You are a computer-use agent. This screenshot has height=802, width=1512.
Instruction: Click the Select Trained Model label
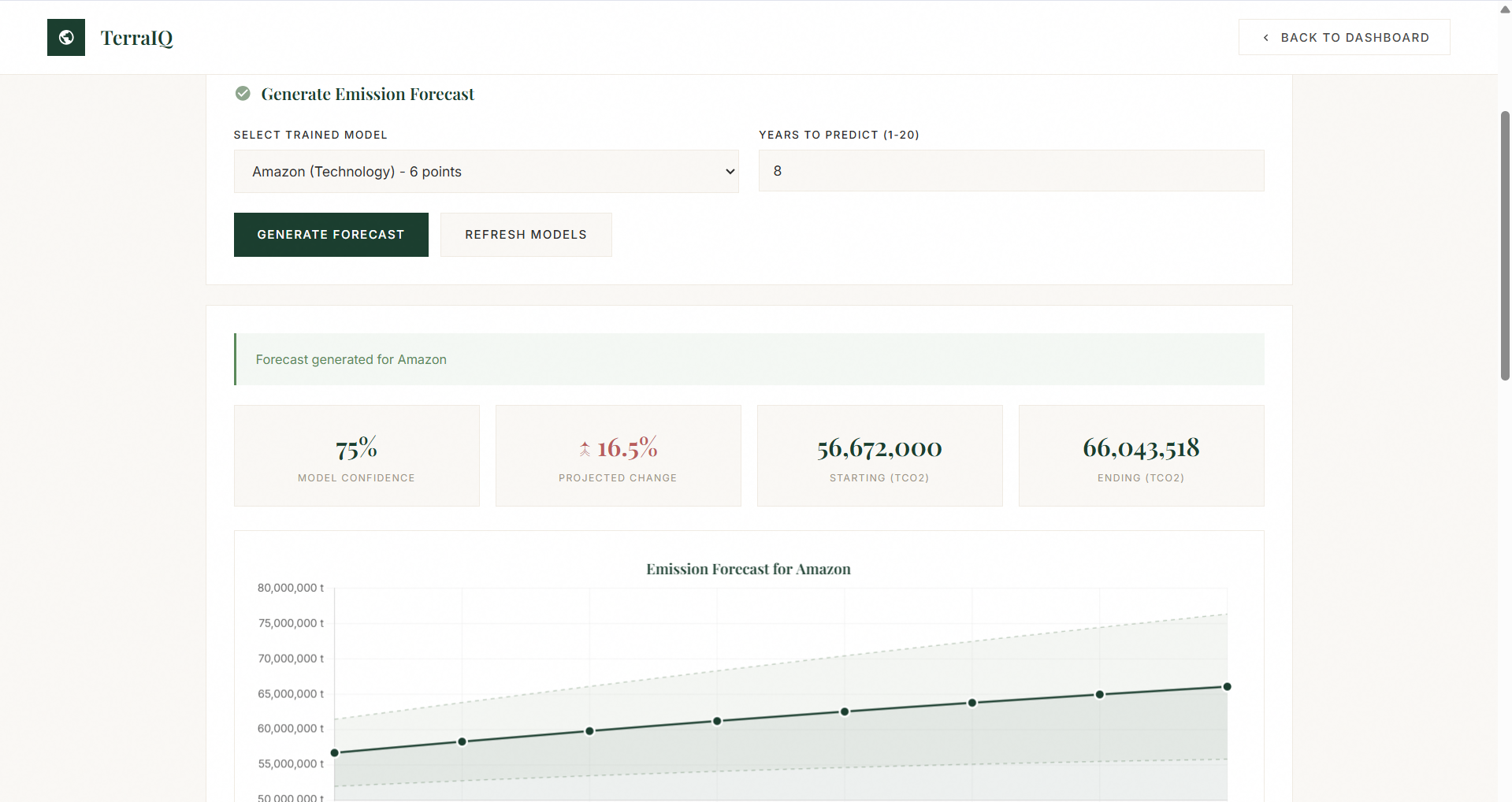click(310, 135)
